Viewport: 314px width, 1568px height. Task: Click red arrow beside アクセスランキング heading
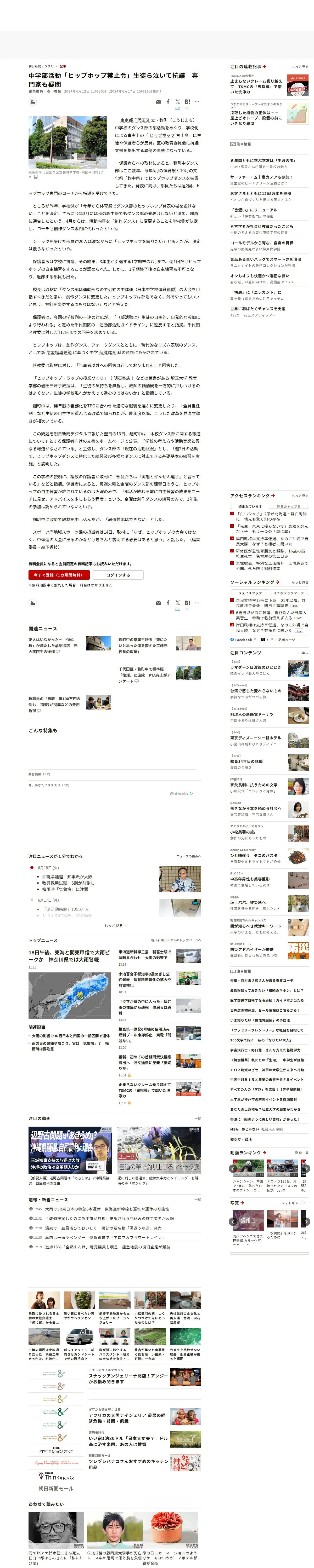pyautogui.click(x=273, y=495)
